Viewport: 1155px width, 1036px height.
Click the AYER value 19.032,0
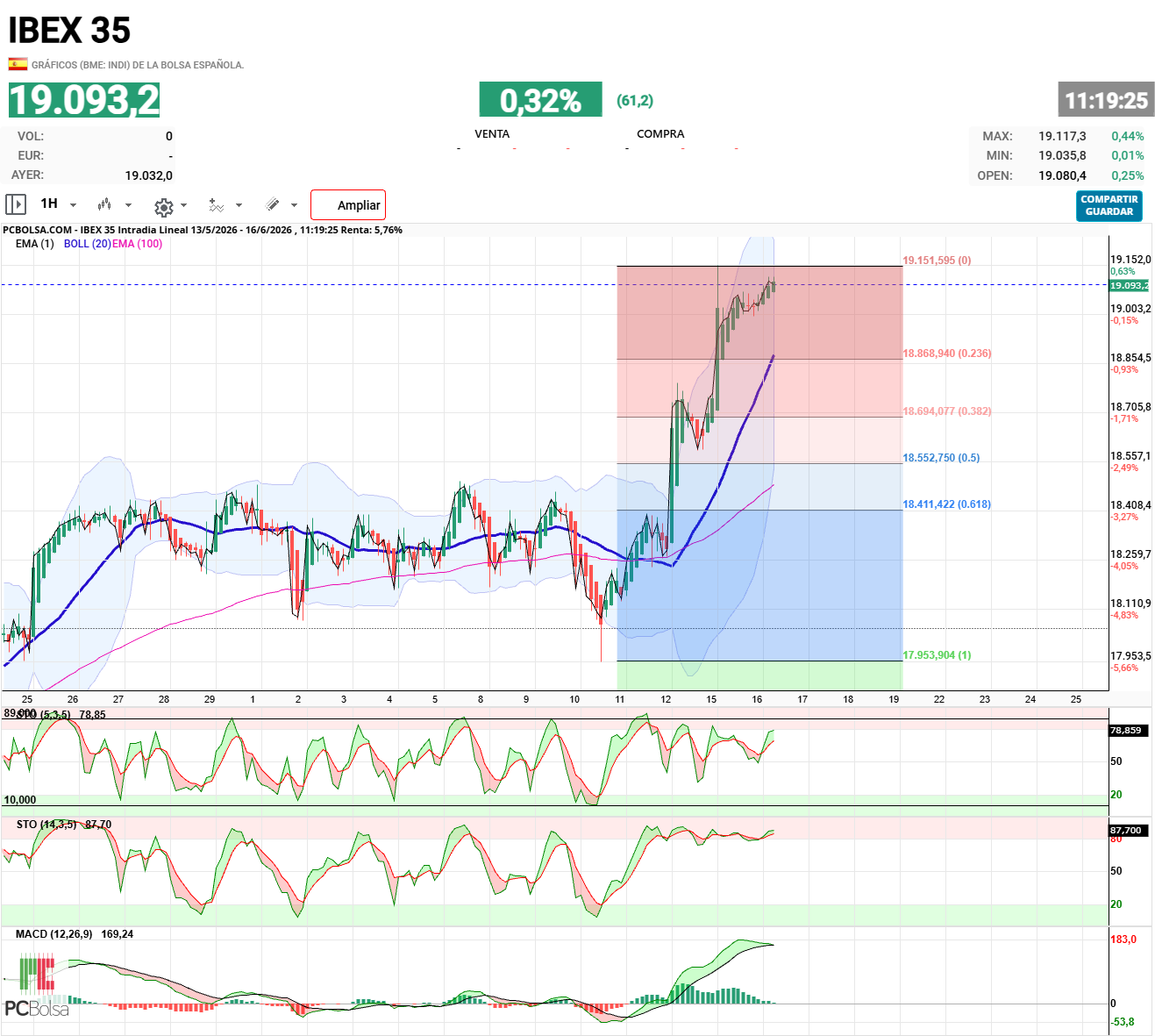point(148,175)
